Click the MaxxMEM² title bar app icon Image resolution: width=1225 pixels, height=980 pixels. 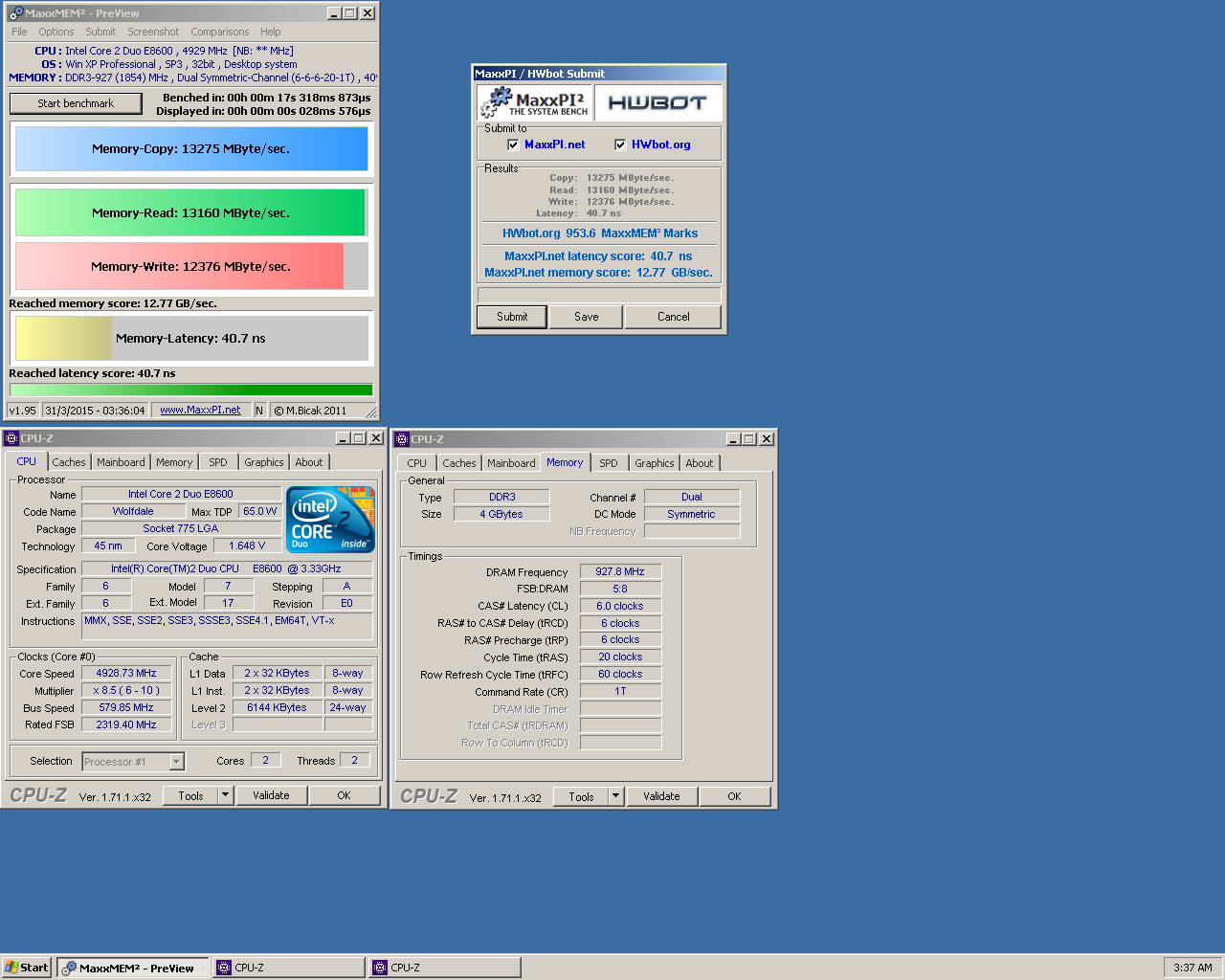(x=15, y=13)
